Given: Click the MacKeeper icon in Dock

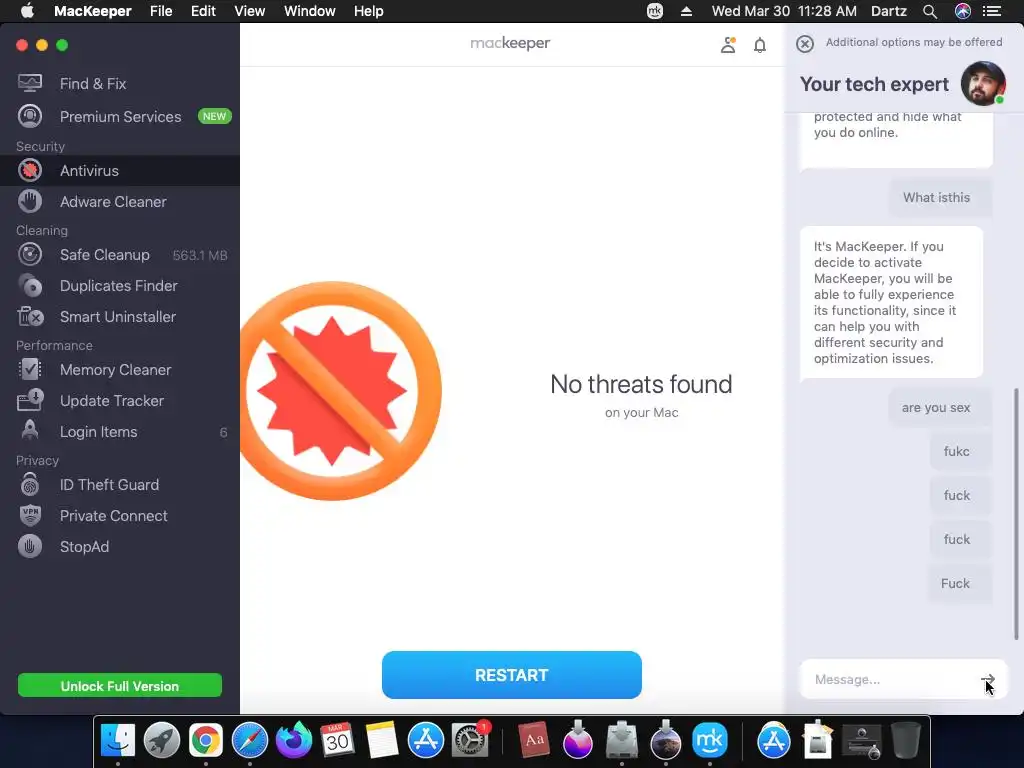Looking at the screenshot, I should tap(710, 741).
